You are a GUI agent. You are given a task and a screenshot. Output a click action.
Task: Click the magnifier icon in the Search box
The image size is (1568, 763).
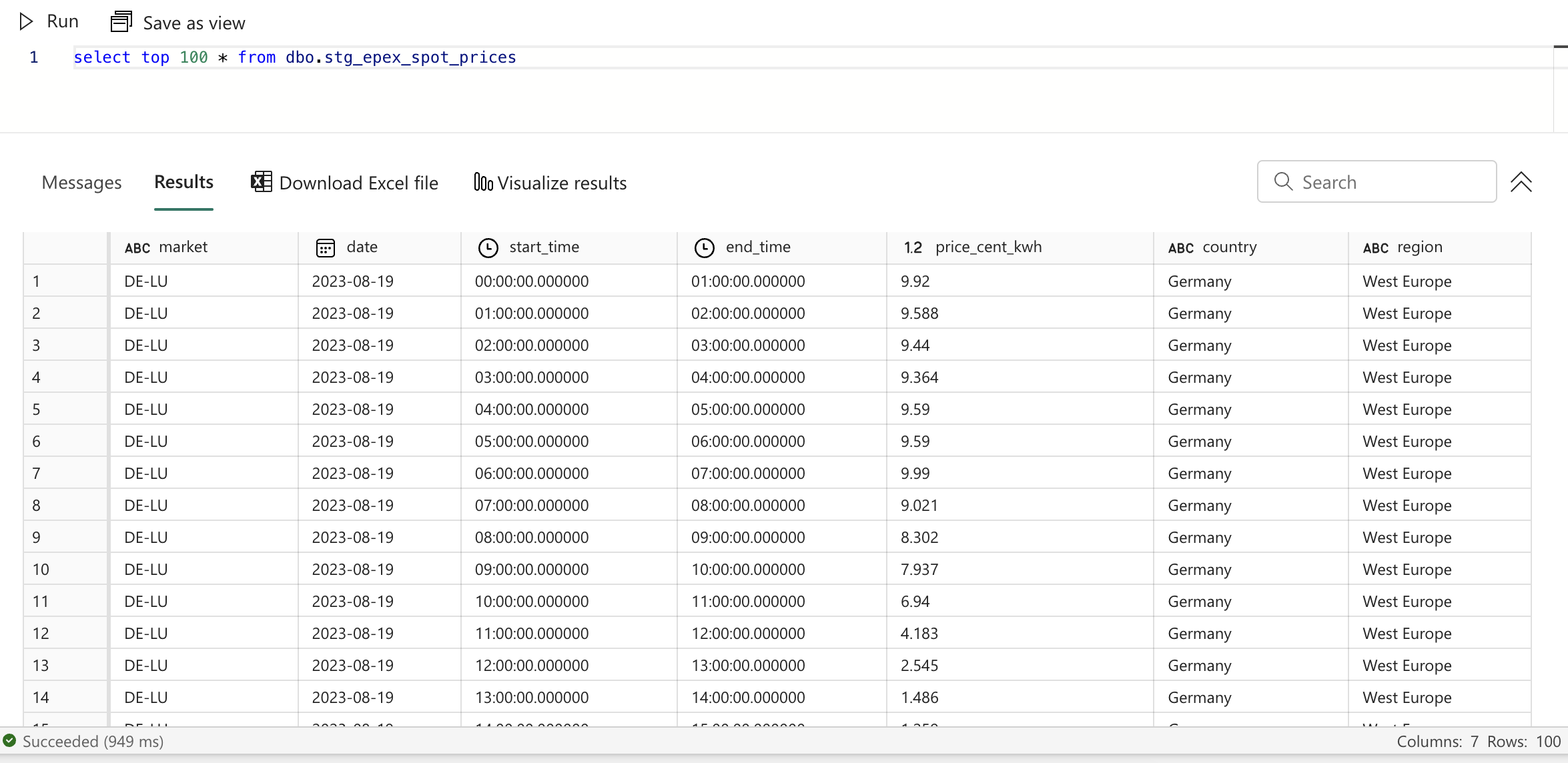(x=1282, y=181)
